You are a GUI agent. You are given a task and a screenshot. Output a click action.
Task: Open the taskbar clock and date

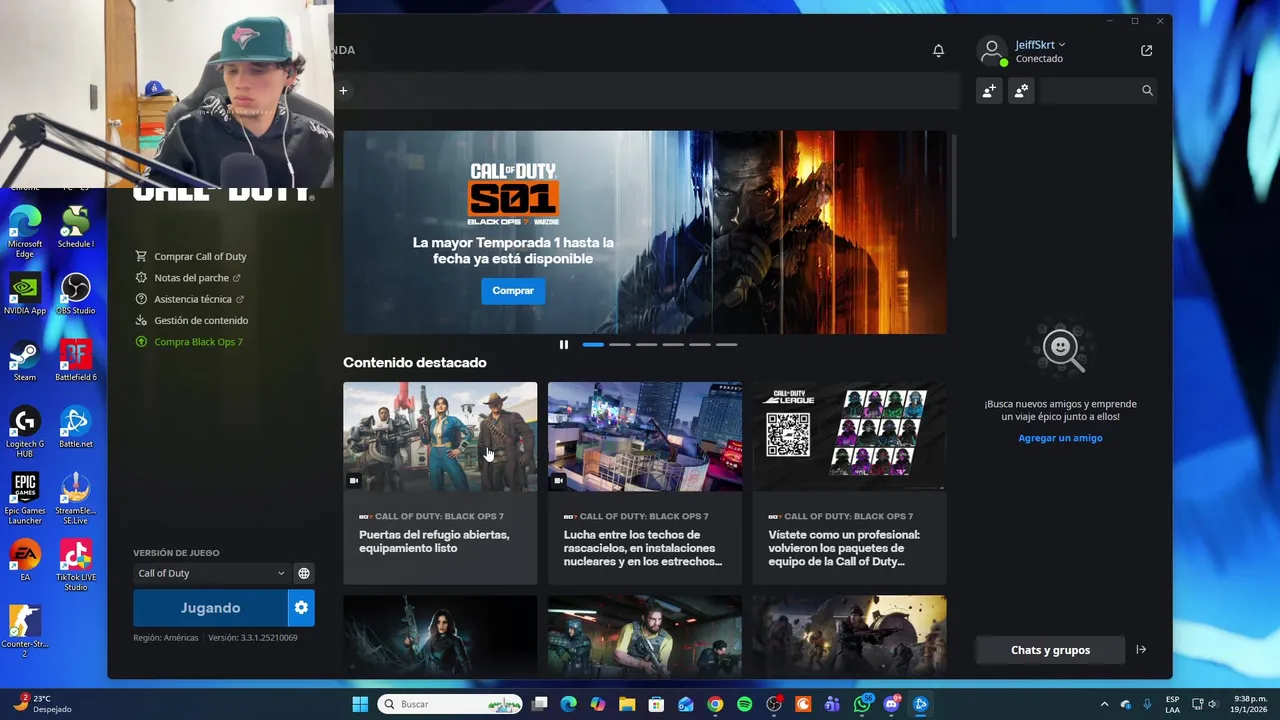(1249, 703)
